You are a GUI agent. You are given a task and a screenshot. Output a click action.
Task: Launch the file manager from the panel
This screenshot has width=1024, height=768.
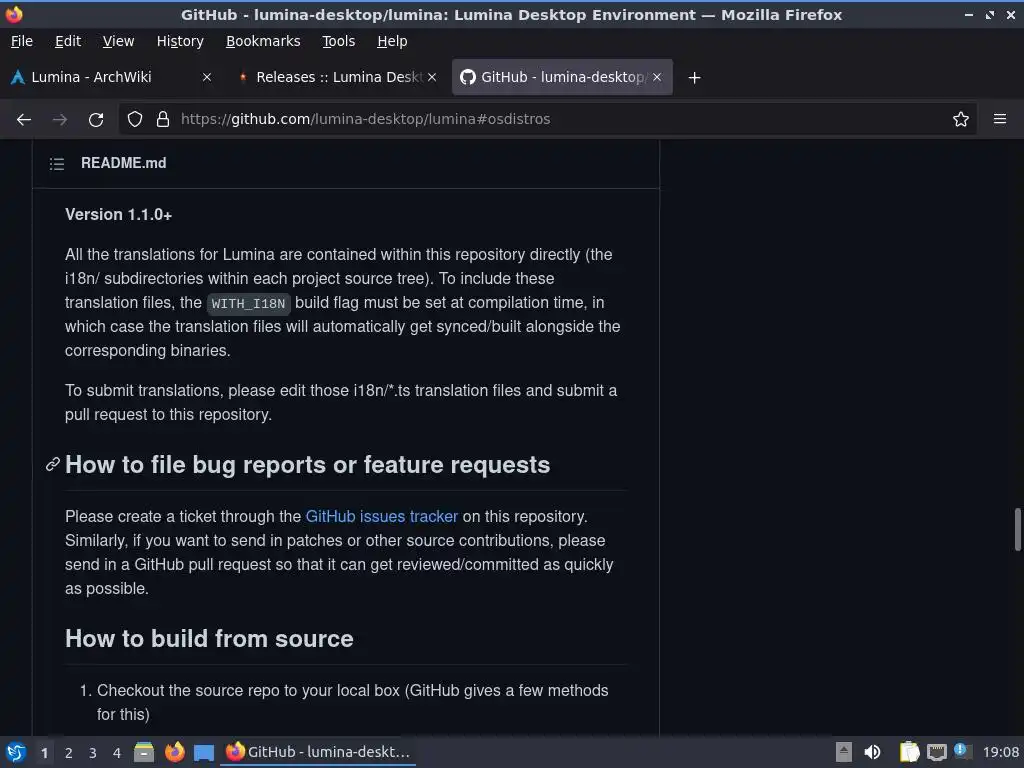tap(144, 752)
